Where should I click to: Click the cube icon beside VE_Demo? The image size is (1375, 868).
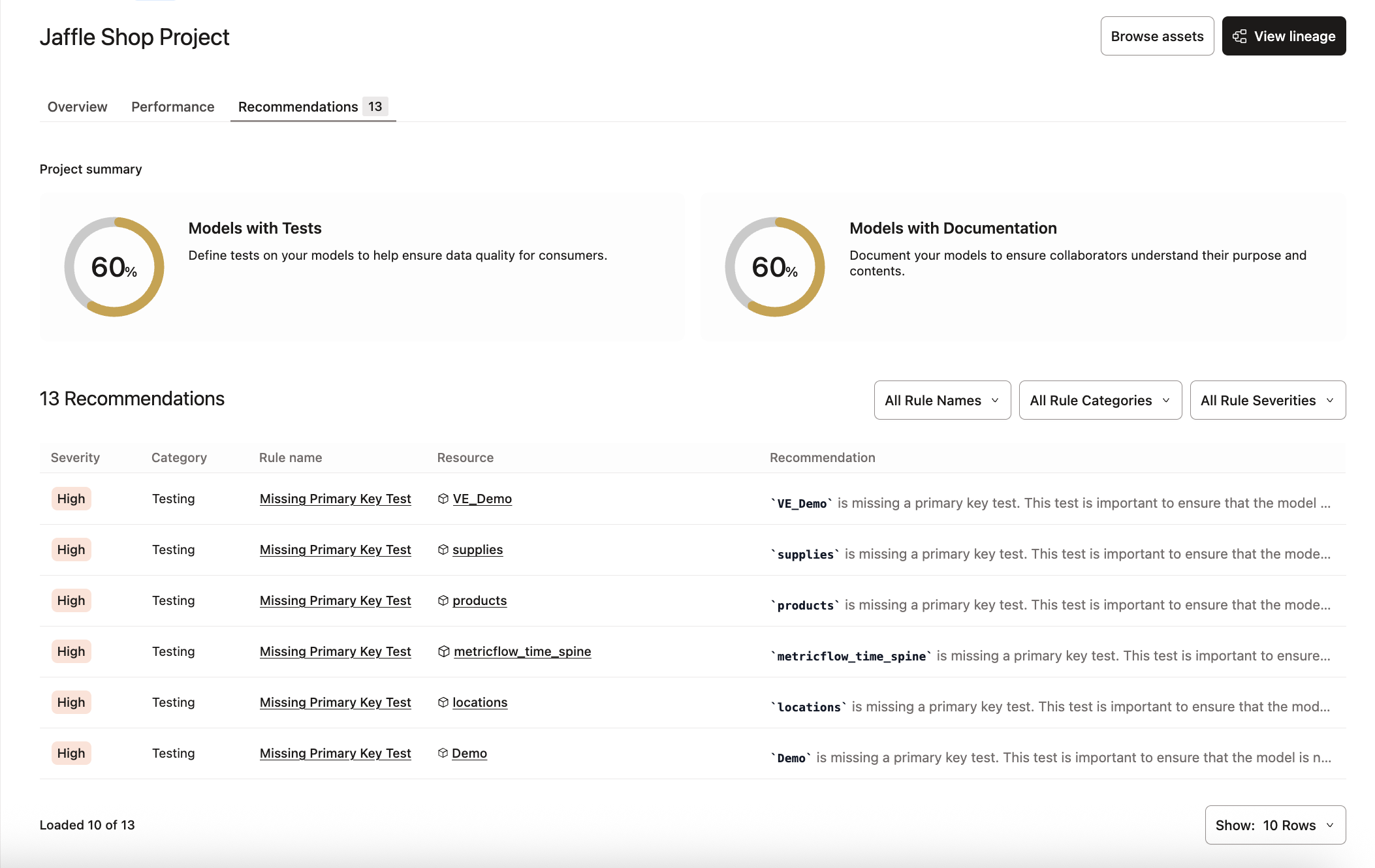(x=443, y=498)
